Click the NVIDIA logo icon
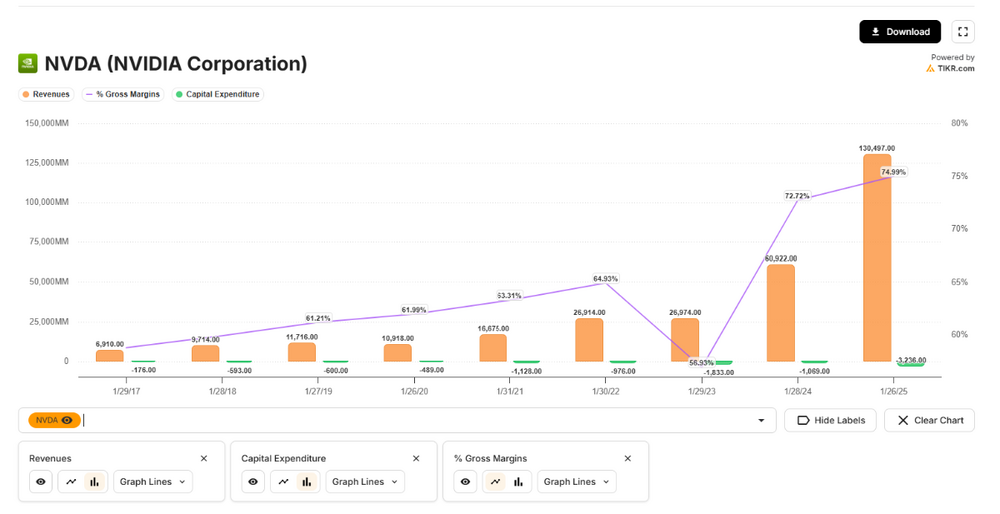The height and width of the screenshot is (514, 1000). coord(27,64)
